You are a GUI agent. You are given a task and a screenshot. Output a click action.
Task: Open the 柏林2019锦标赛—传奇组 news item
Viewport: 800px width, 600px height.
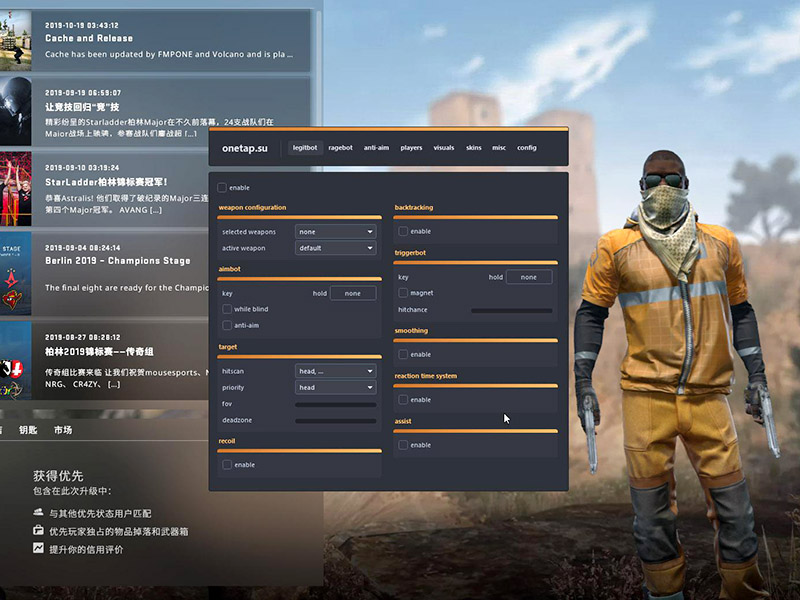click(x=104, y=360)
